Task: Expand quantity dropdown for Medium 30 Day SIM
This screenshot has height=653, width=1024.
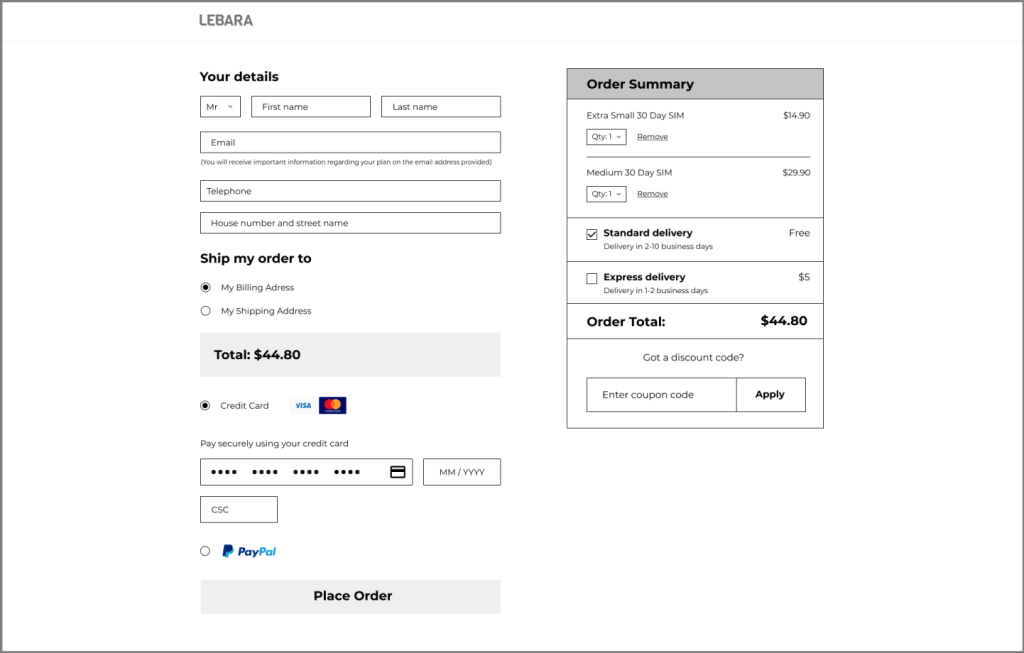Action: [x=606, y=194]
